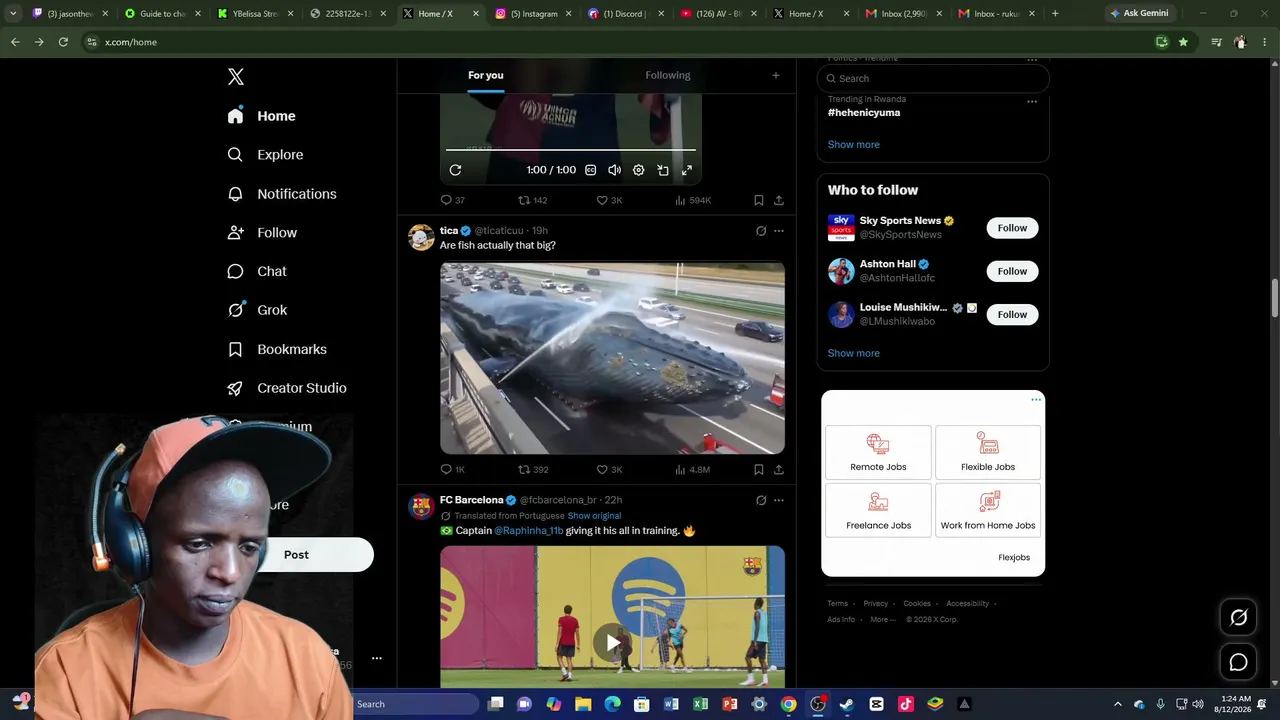
Task: Like tica's post about fish
Action: point(609,469)
